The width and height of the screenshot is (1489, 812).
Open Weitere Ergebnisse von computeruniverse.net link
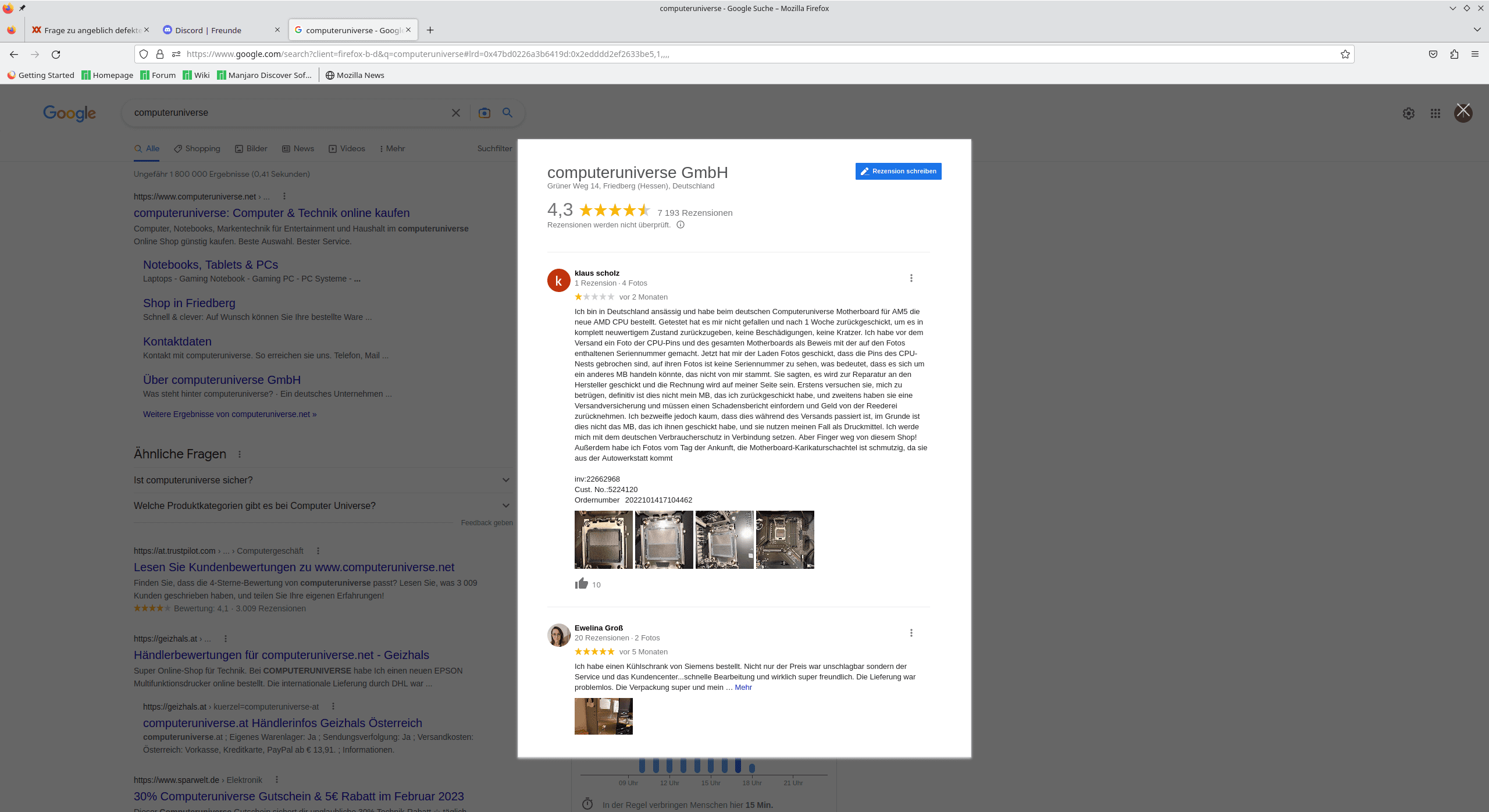pyautogui.click(x=230, y=414)
